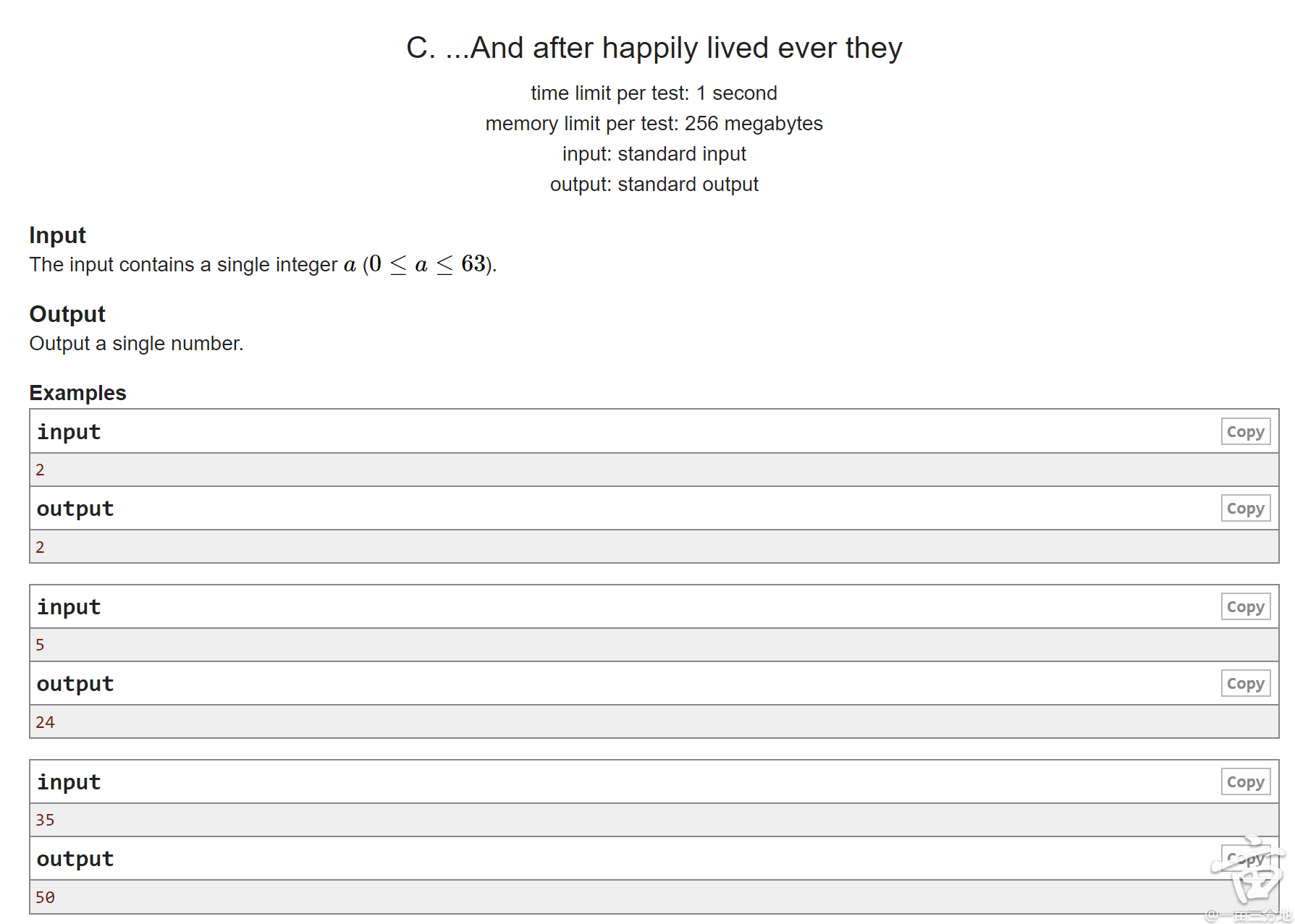The image size is (1295, 924).
Task: Click the output value 50
Action: coord(45,898)
